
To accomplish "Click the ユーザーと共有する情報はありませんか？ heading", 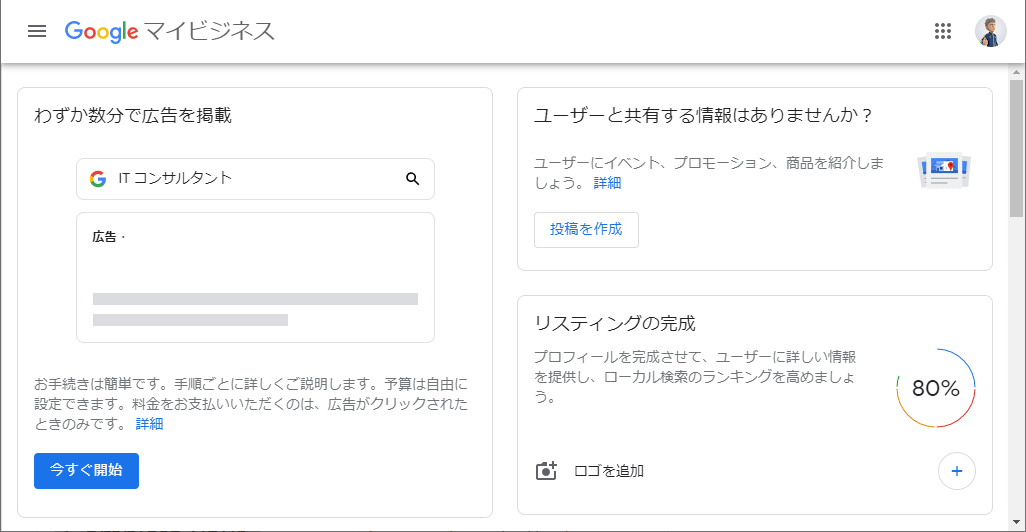I will pos(703,115).
